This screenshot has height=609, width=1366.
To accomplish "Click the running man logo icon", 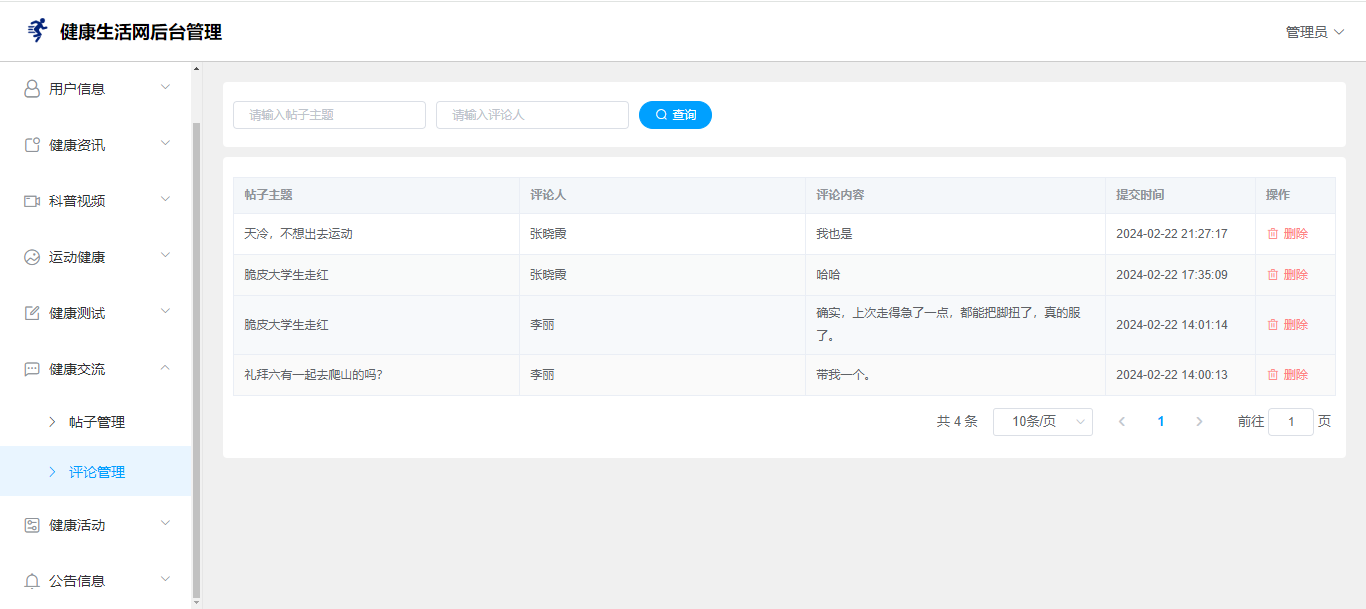I will pos(37,31).
